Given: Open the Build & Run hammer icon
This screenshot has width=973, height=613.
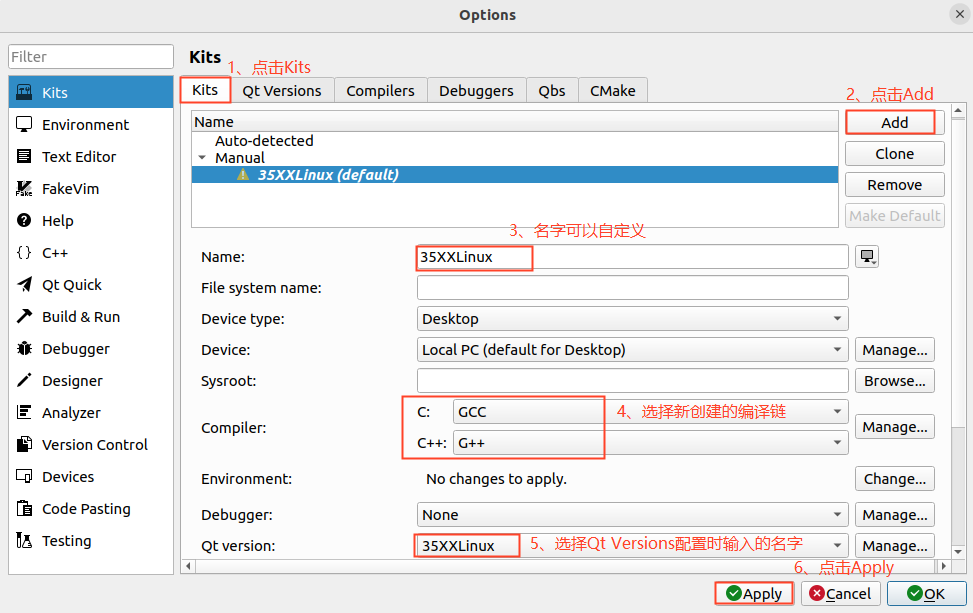Looking at the screenshot, I should pos(24,316).
